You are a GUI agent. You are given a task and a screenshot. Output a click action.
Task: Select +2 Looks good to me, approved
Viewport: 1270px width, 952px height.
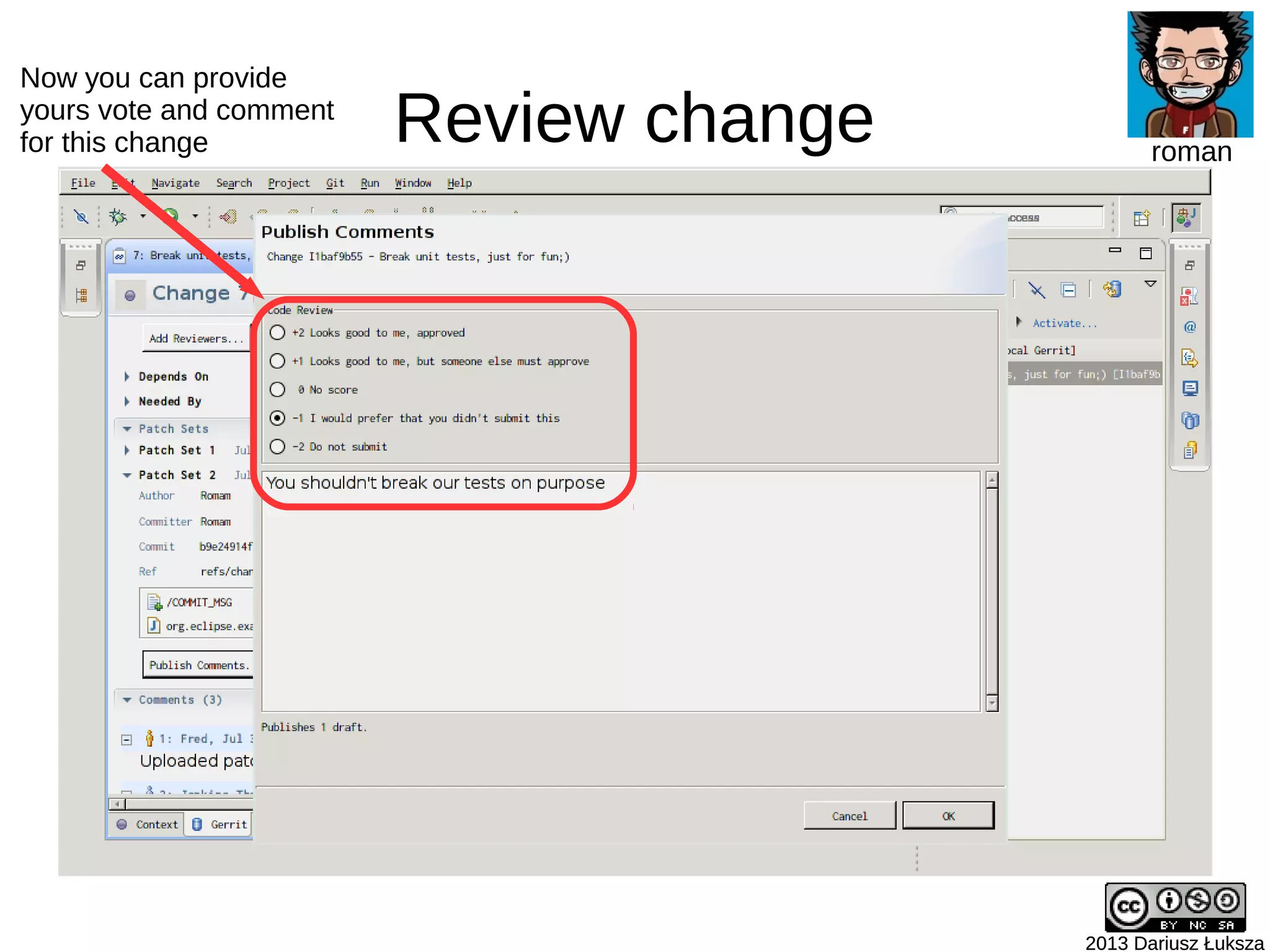(277, 333)
